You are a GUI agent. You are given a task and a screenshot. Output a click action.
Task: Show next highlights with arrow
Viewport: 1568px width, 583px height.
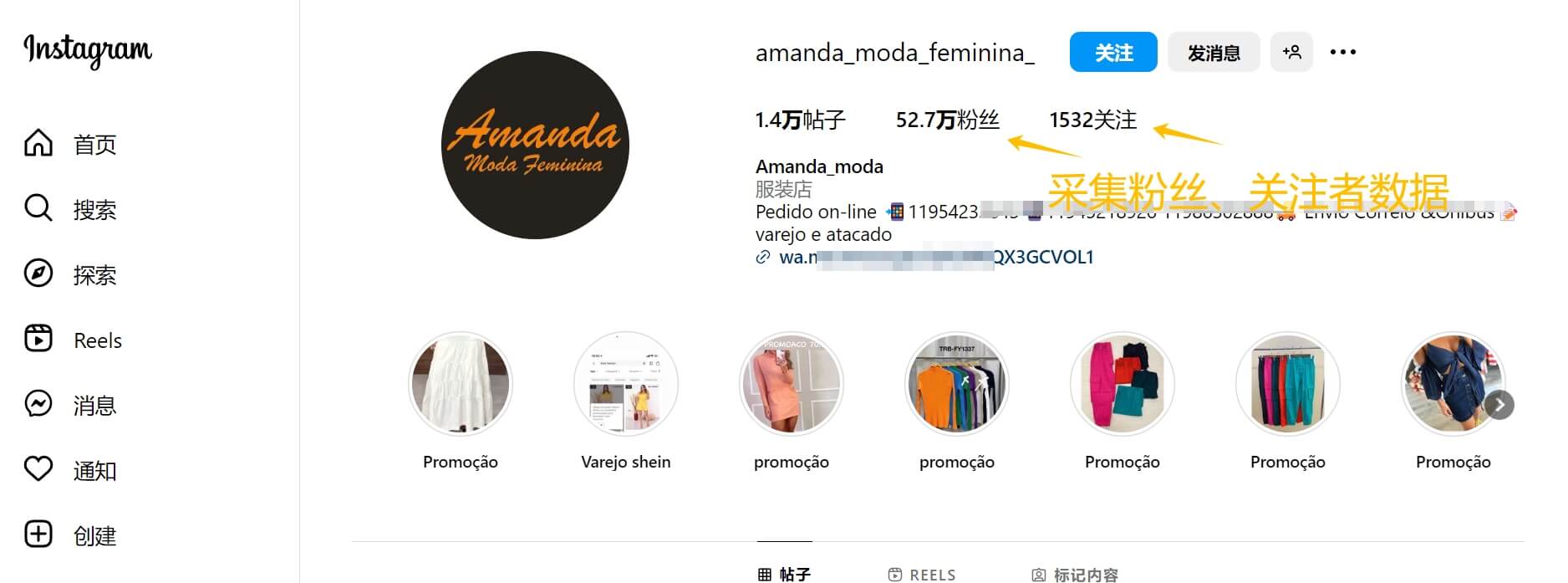coord(1500,405)
